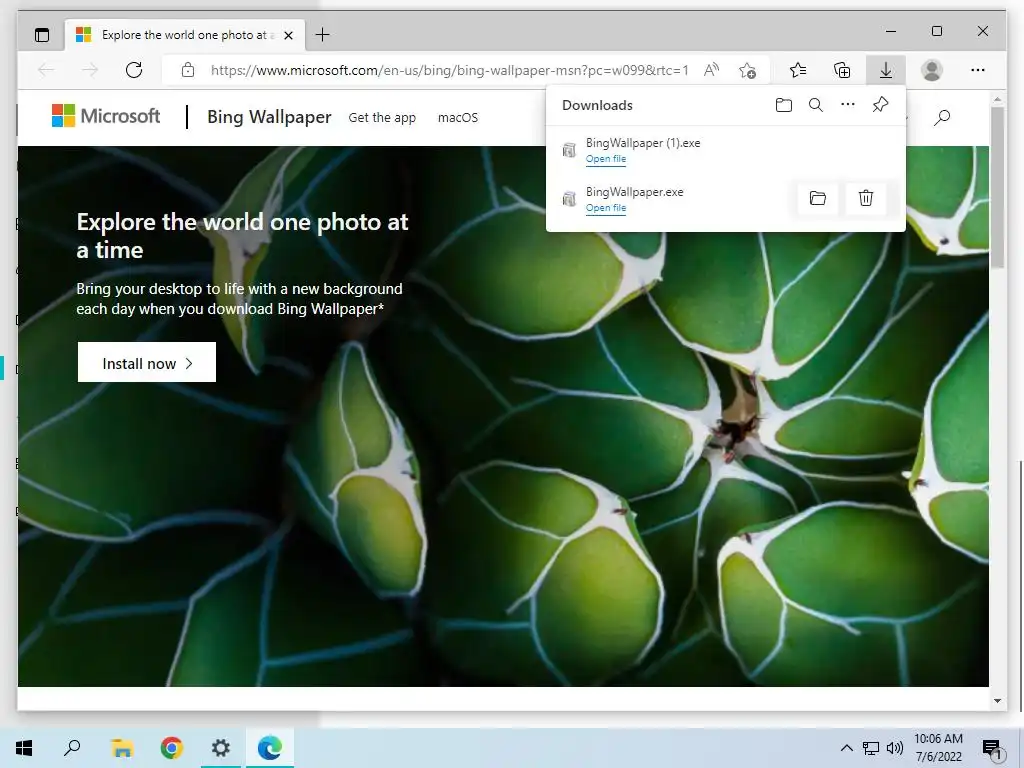This screenshot has height=768, width=1024.
Task: Open Collections panel
Action: (x=842, y=70)
